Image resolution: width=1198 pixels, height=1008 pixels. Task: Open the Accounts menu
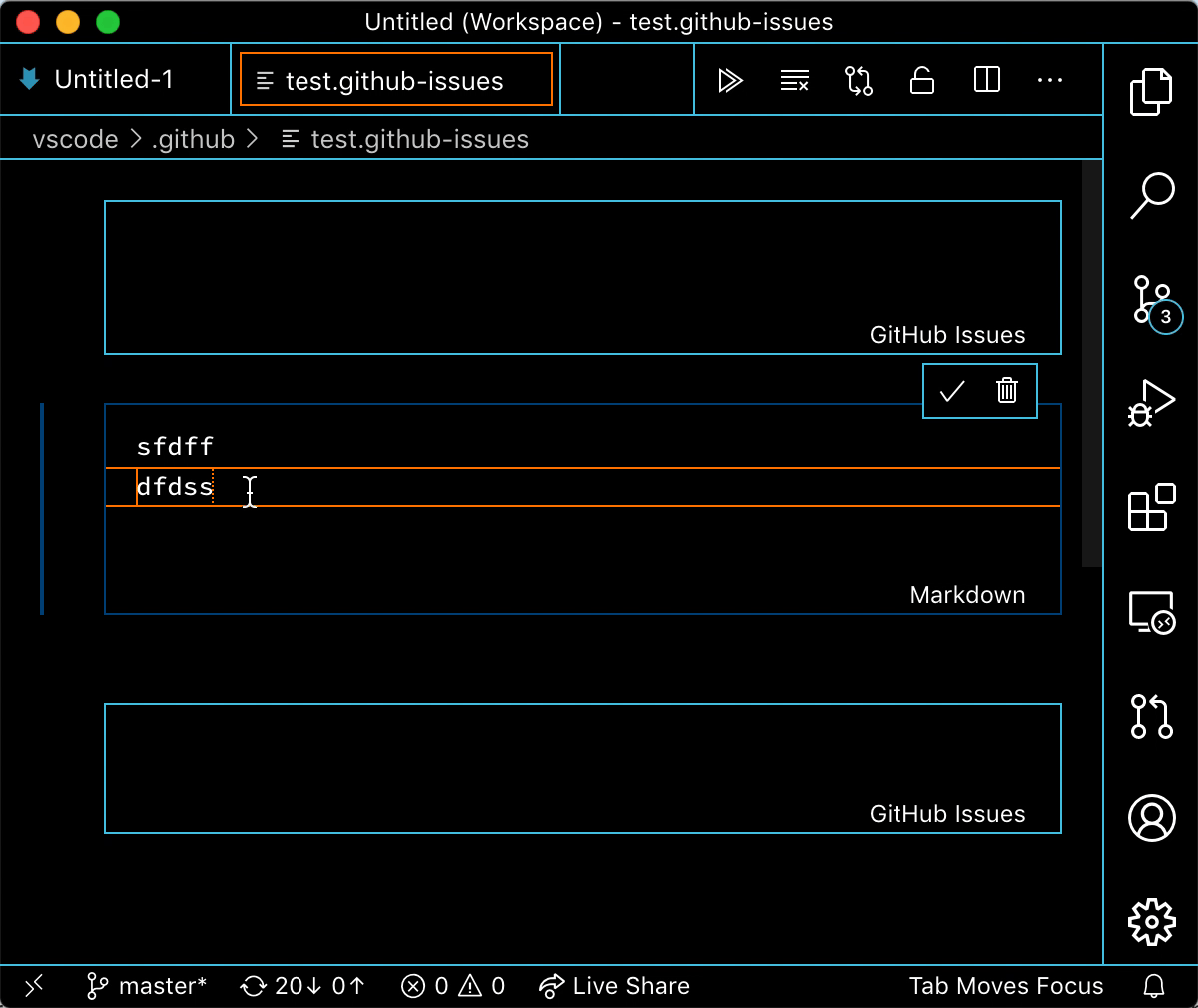(x=1151, y=817)
